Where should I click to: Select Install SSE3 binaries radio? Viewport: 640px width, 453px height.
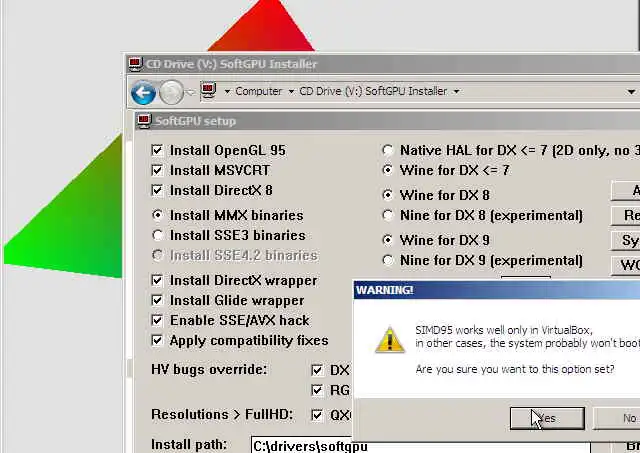(158, 235)
